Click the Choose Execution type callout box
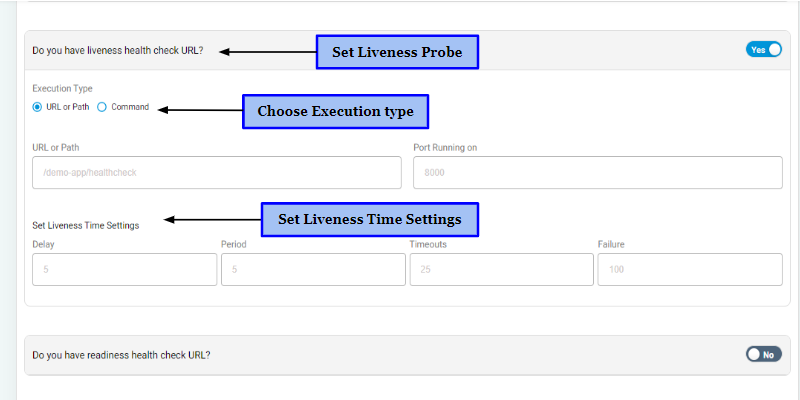Viewport: 800px width, 400px height. 335,111
